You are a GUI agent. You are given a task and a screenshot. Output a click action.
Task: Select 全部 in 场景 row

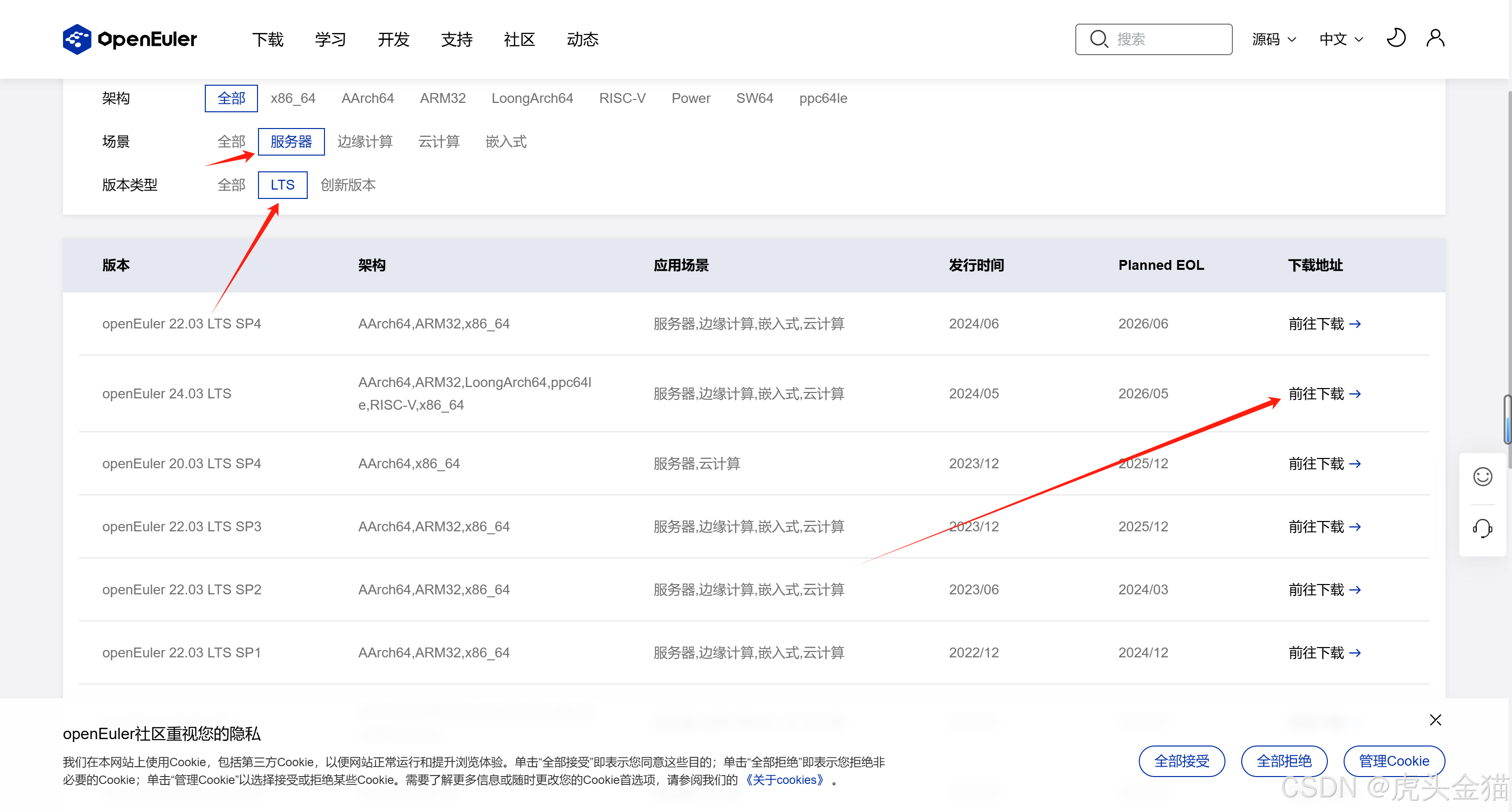[x=231, y=141]
